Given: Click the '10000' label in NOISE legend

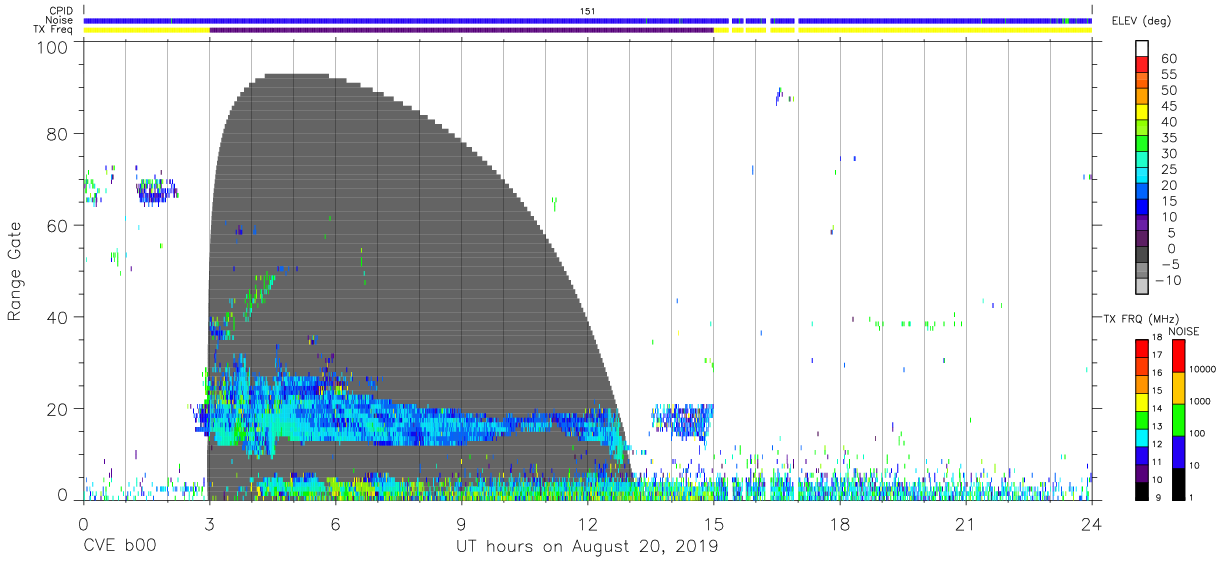Looking at the screenshot, I should [x=1202, y=369].
